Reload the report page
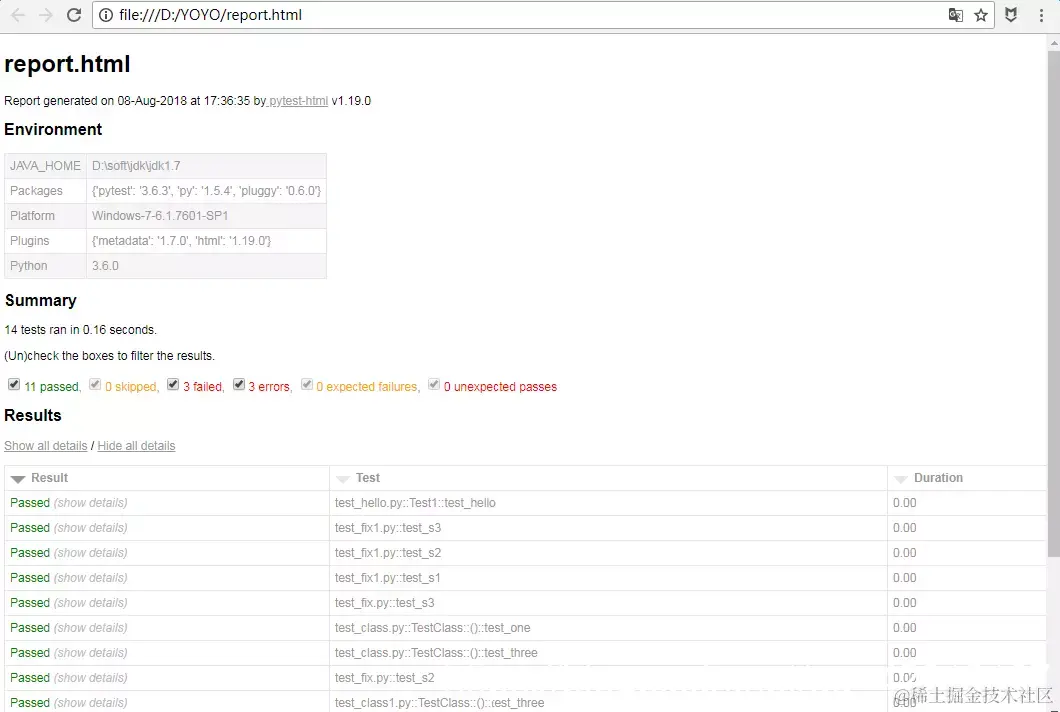 [x=74, y=15]
